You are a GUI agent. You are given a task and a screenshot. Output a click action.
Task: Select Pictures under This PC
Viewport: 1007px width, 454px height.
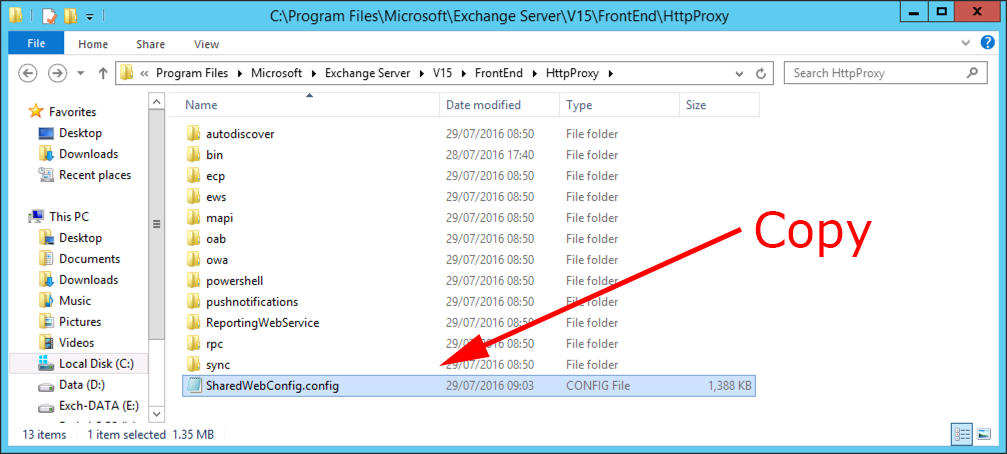[80, 322]
